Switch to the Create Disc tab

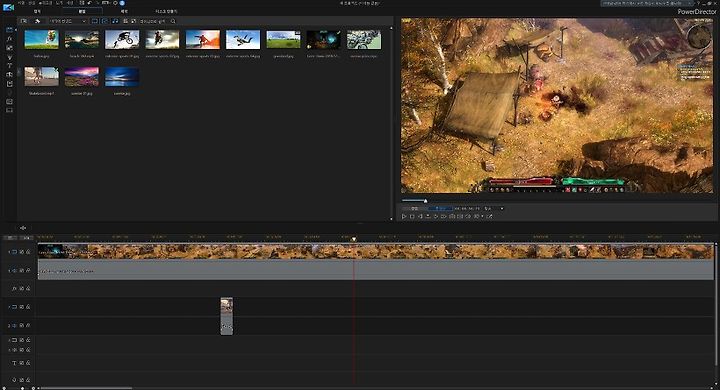pyautogui.click(x=166, y=11)
